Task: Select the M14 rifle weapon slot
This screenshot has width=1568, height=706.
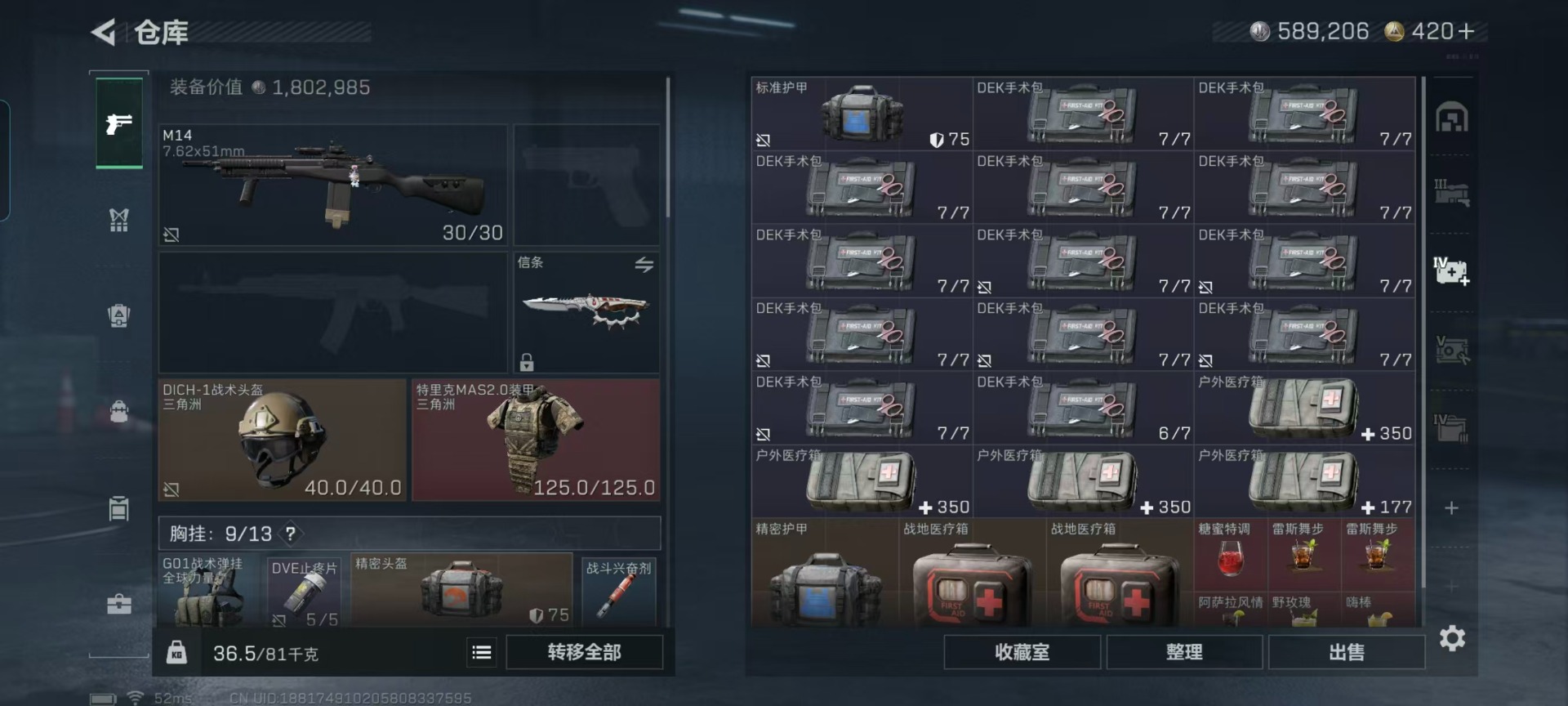Action: pos(333,185)
